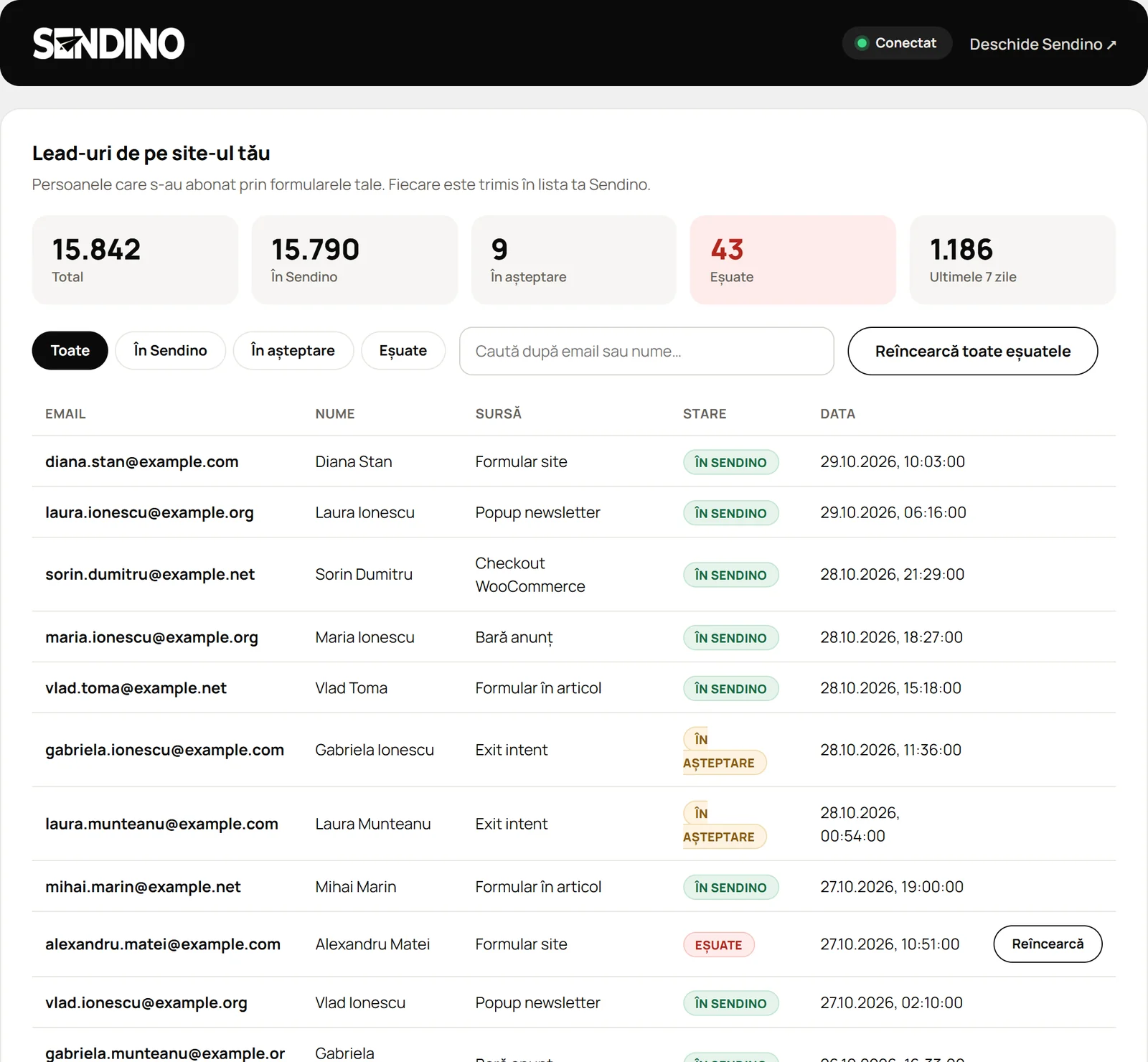The height and width of the screenshot is (1062, 1148).
Task: Open the 15.842 Total stat card
Action: point(135,260)
